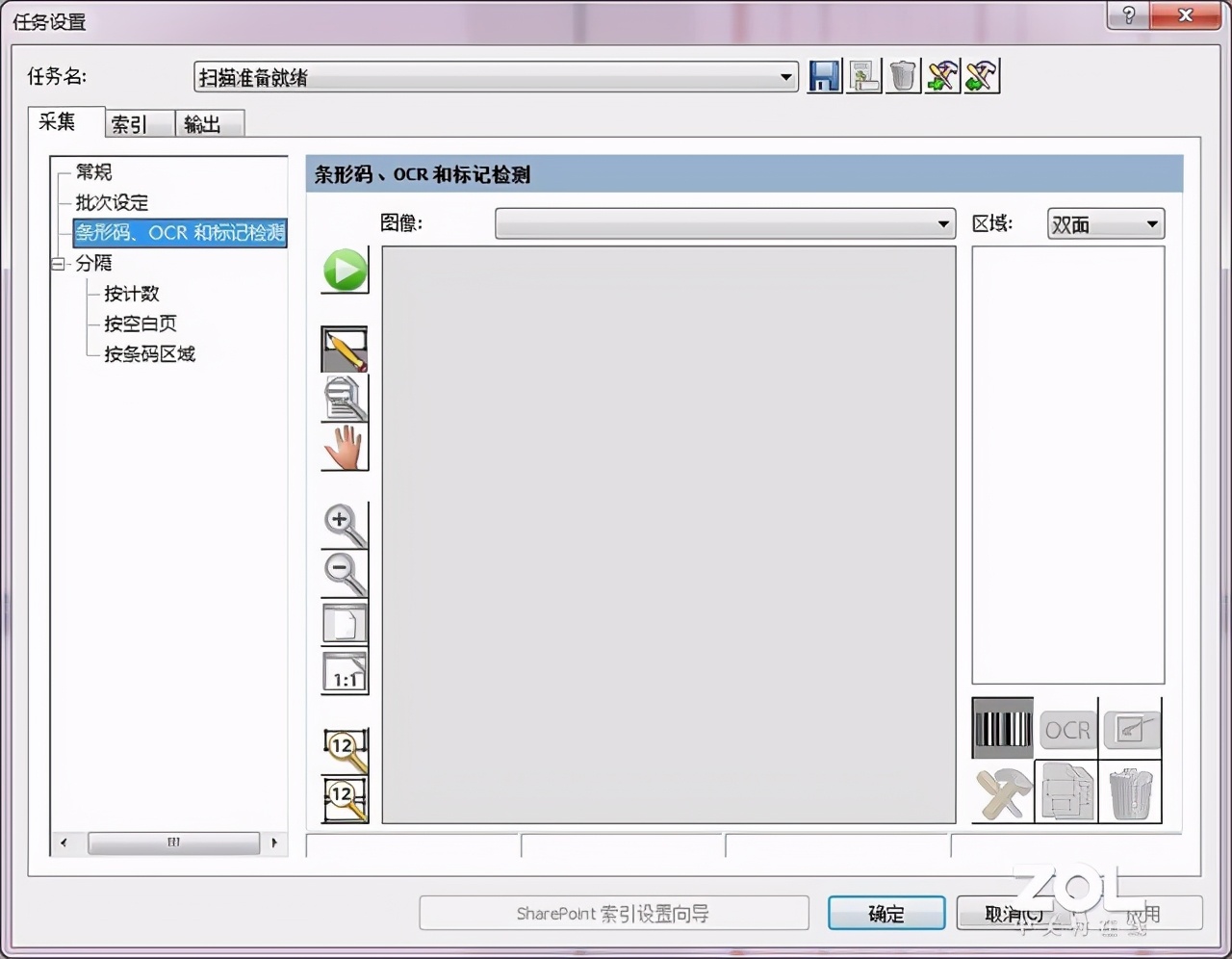The height and width of the screenshot is (959, 1232).
Task: Switch to the 输出 tab
Action: [x=208, y=122]
